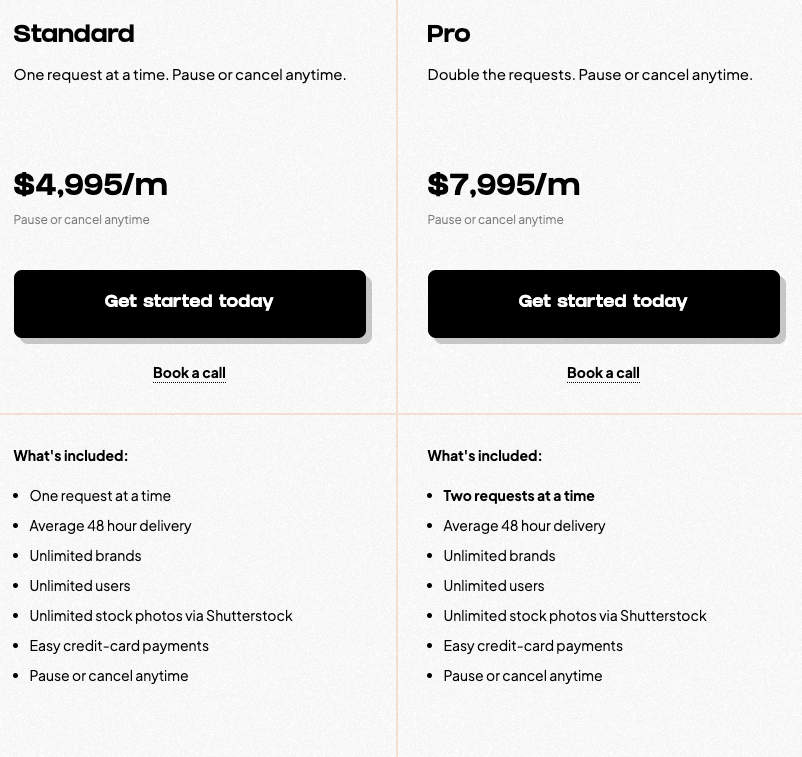
Task: Click 'What's included:' label in Standard column
Action: pos(71,456)
